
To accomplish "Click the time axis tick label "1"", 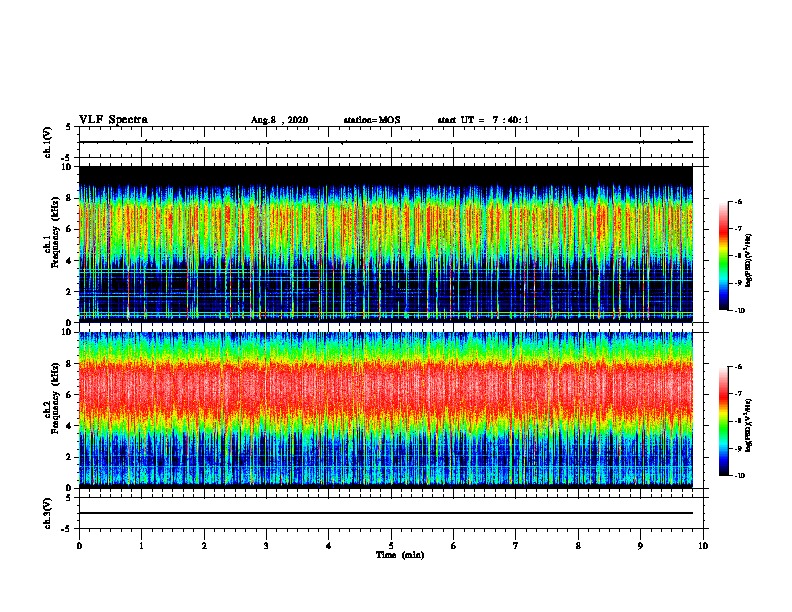I will click(x=142, y=546).
